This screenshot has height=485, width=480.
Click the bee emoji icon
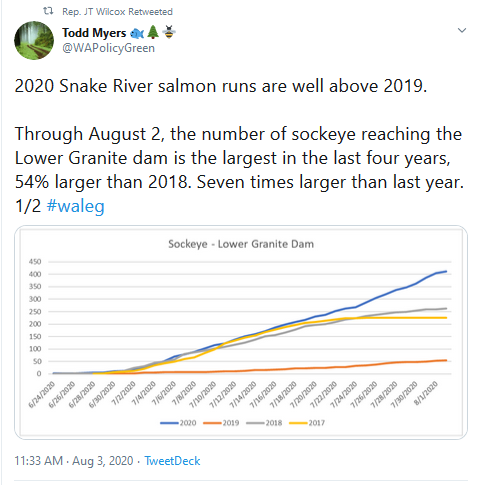coord(169,32)
